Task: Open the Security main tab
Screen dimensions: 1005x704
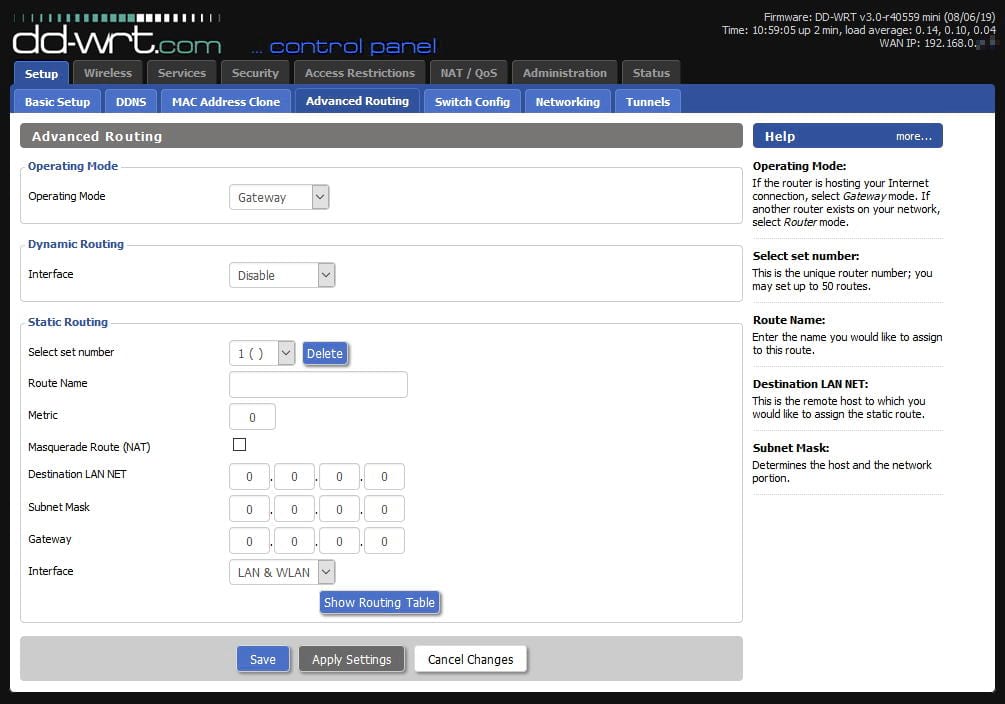Action: 255,72
